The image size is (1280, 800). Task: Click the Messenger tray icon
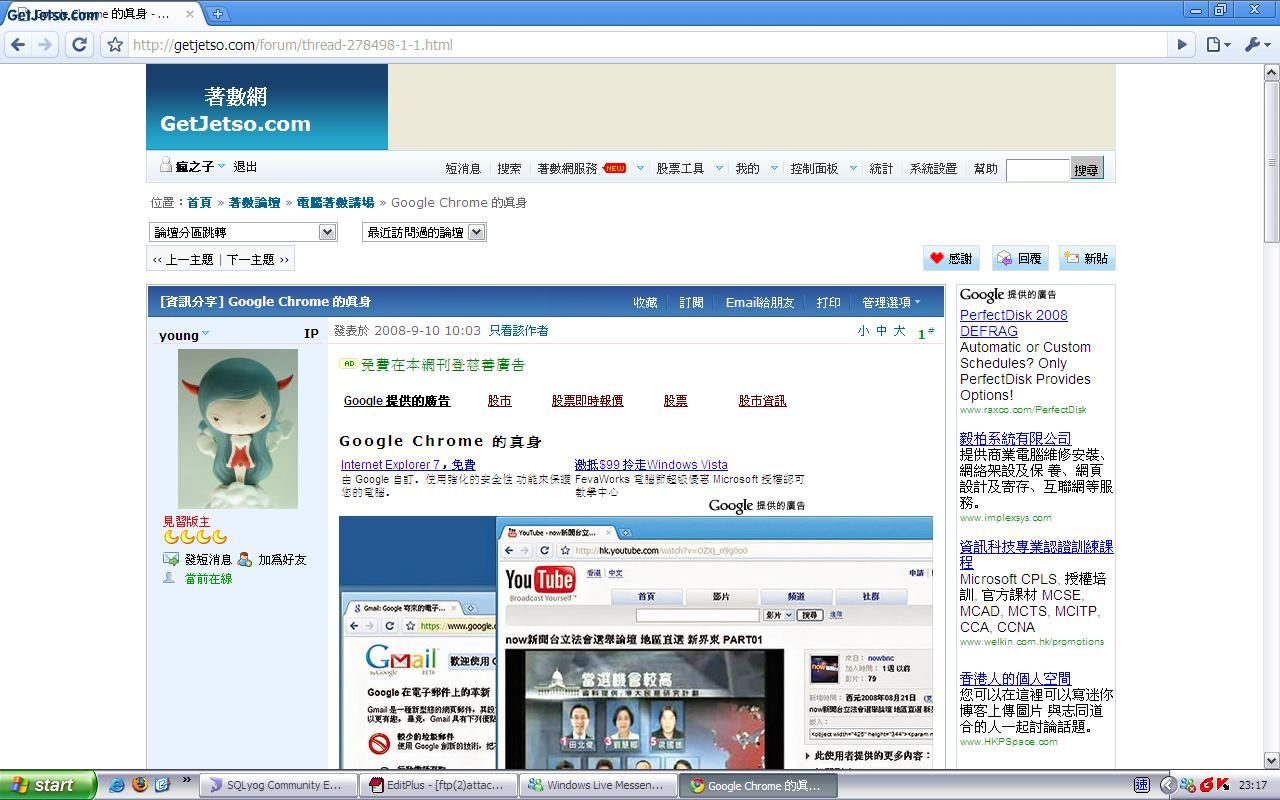coord(1187,785)
